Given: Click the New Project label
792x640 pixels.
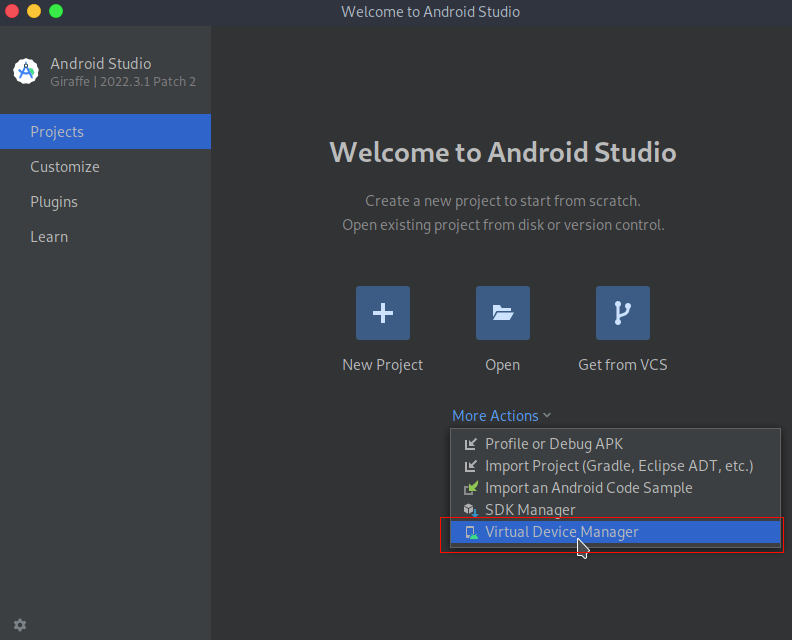Looking at the screenshot, I should click(382, 365).
